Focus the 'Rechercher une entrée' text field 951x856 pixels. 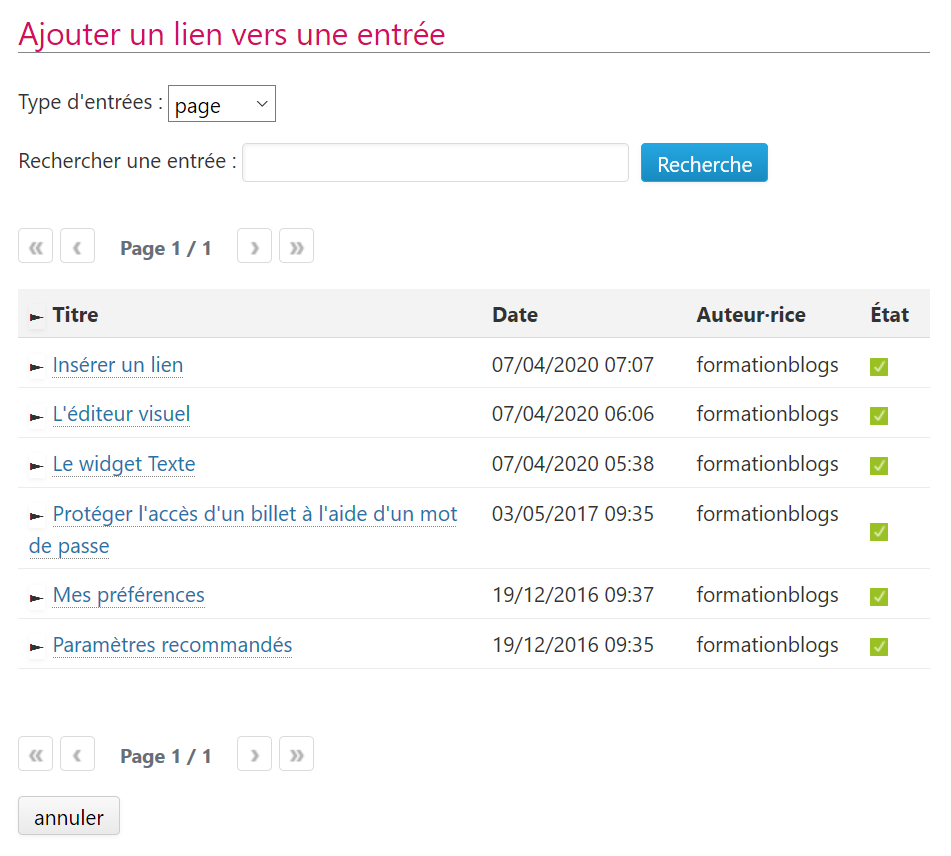pos(435,163)
